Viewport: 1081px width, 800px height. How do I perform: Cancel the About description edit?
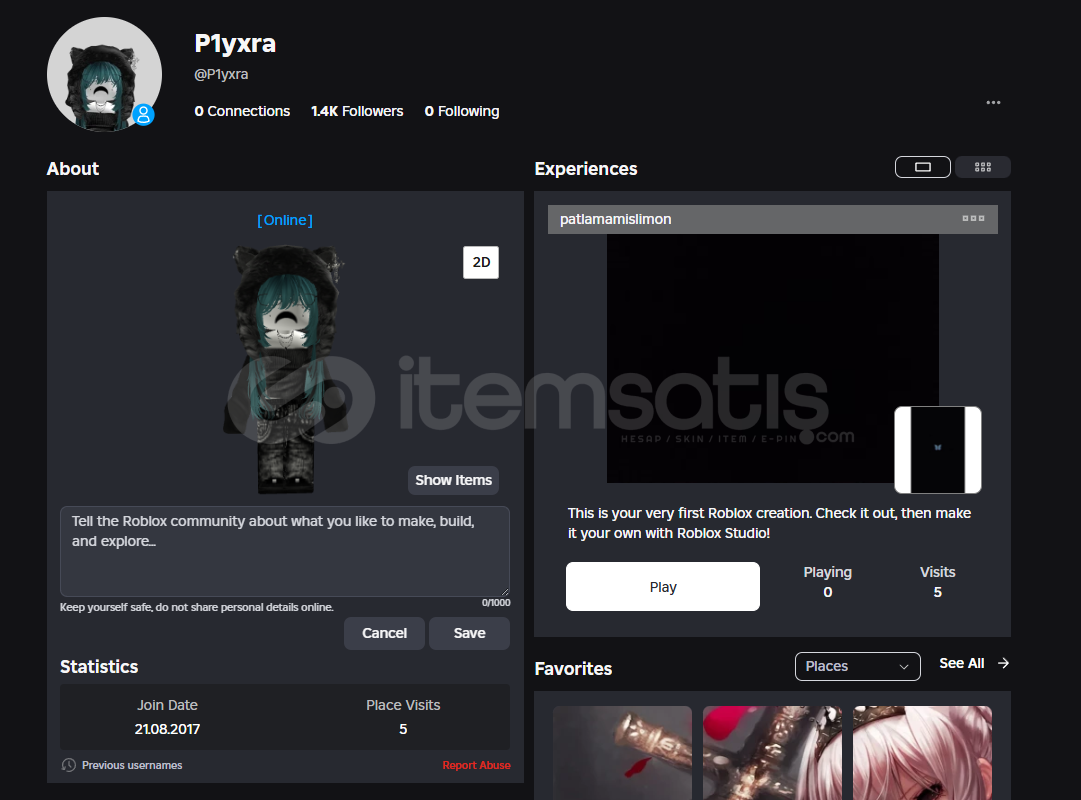(384, 633)
